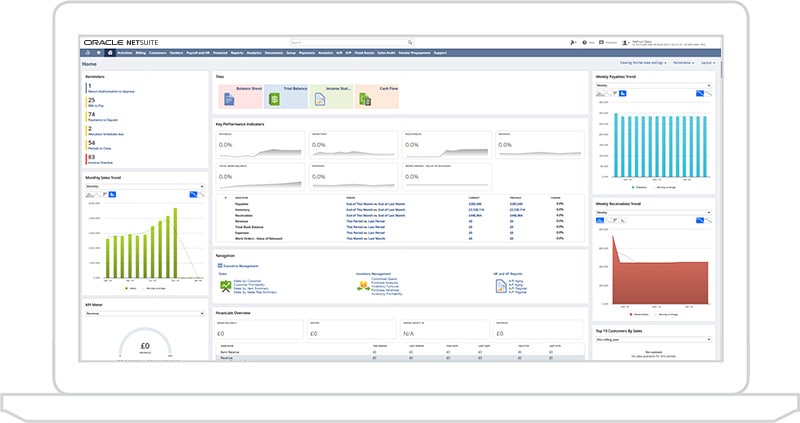
Task: Open the Billing menu
Action: 141,53
